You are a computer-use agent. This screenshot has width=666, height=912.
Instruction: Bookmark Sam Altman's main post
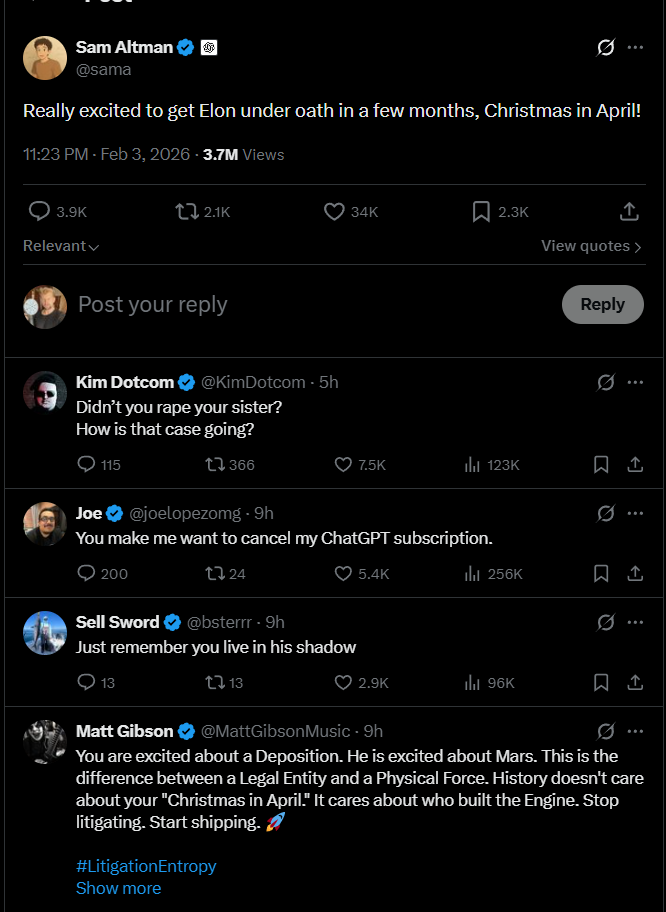481,212
